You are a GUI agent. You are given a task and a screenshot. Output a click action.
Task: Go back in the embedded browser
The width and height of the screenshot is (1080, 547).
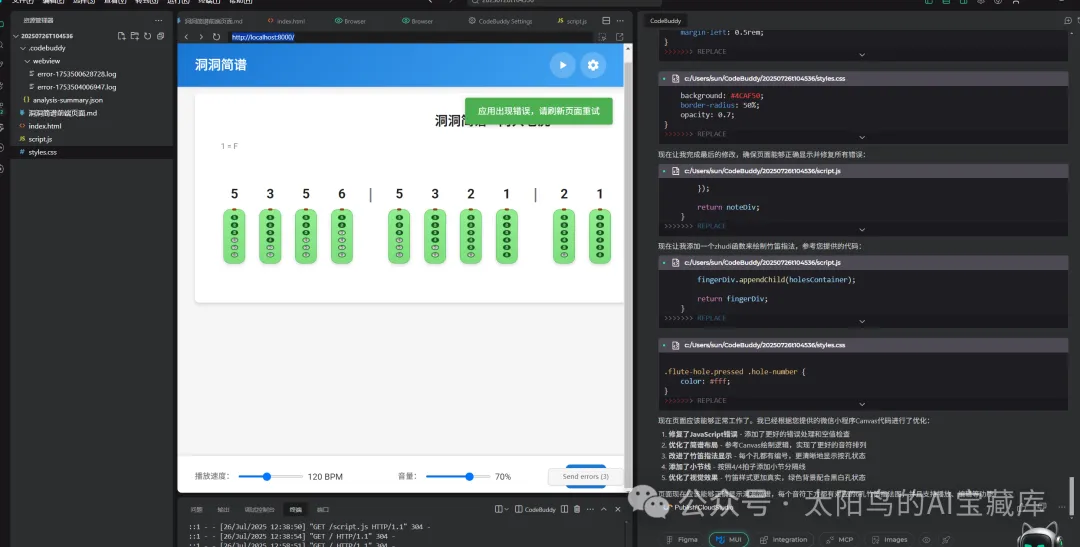click(x=186, y=37)
